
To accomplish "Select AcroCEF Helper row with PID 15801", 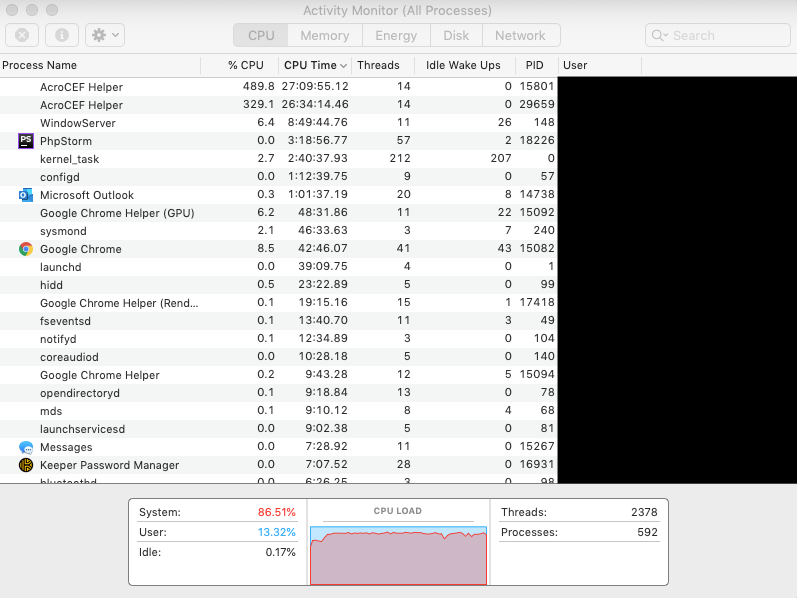I will point(279,86).
